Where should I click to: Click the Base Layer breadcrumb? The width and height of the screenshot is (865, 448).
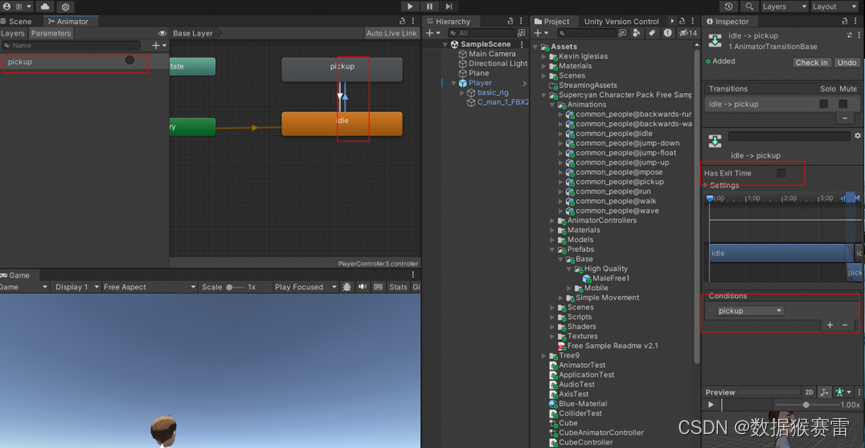(x=193, y=33)
